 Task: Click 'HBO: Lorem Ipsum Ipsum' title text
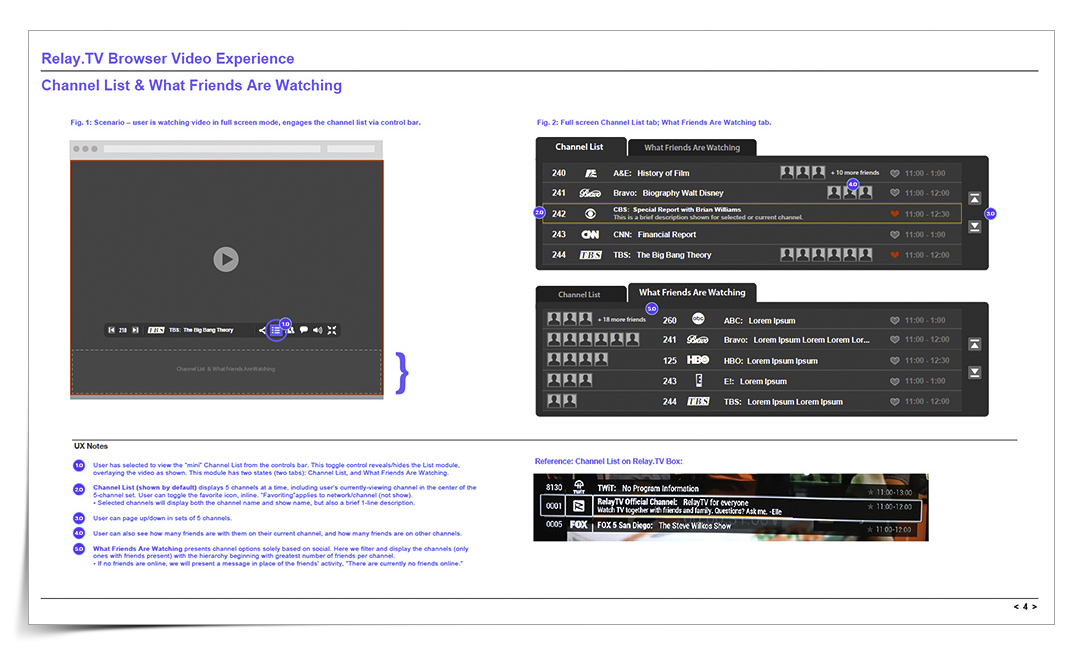coord(771,361)
